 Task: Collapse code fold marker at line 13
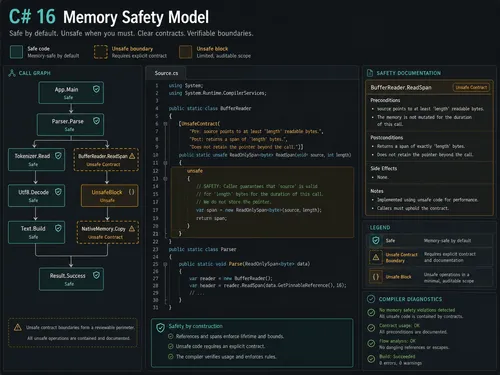click(x=165, y=179)
